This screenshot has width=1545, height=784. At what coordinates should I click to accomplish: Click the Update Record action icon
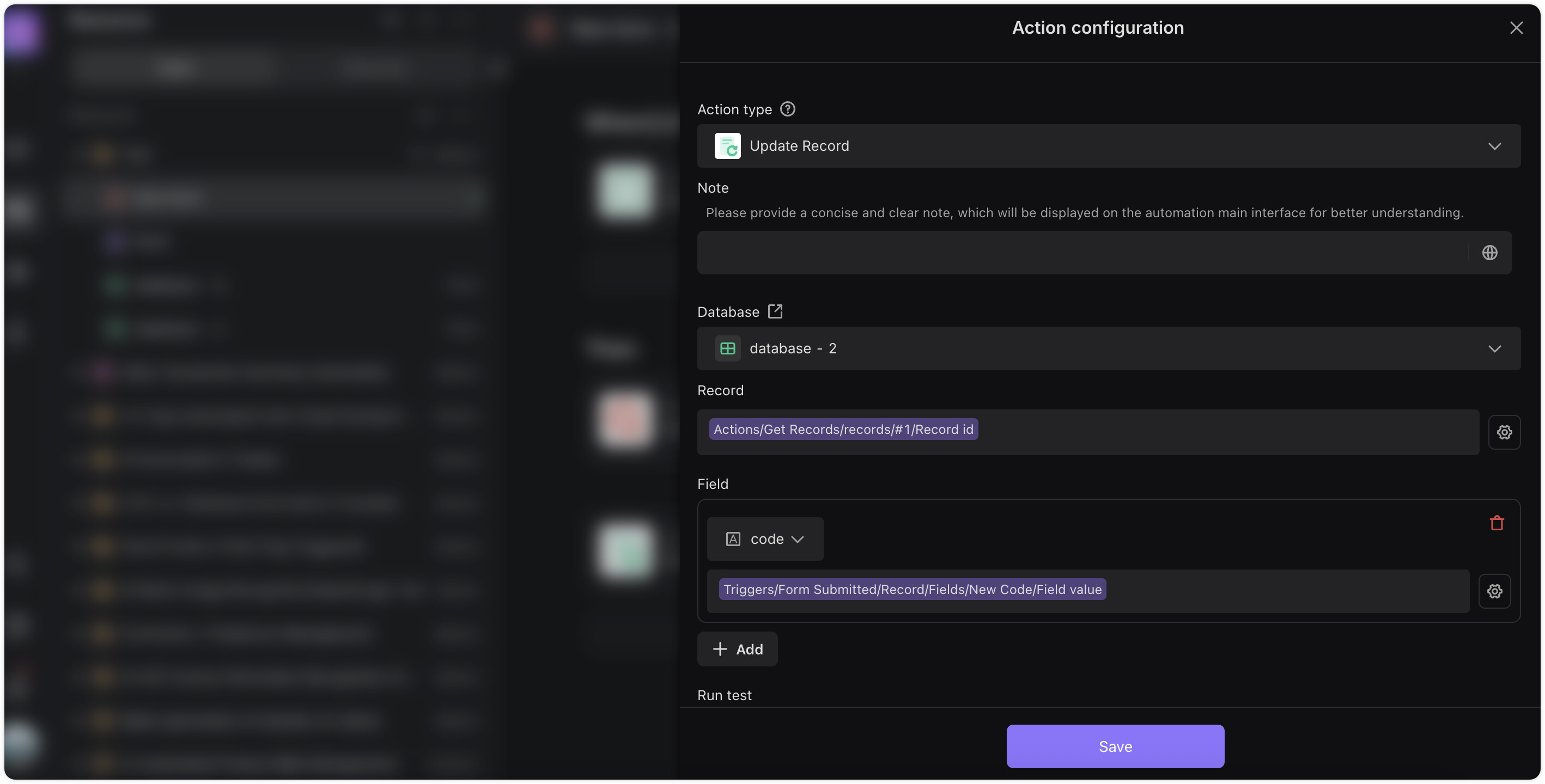click(727, 146)
